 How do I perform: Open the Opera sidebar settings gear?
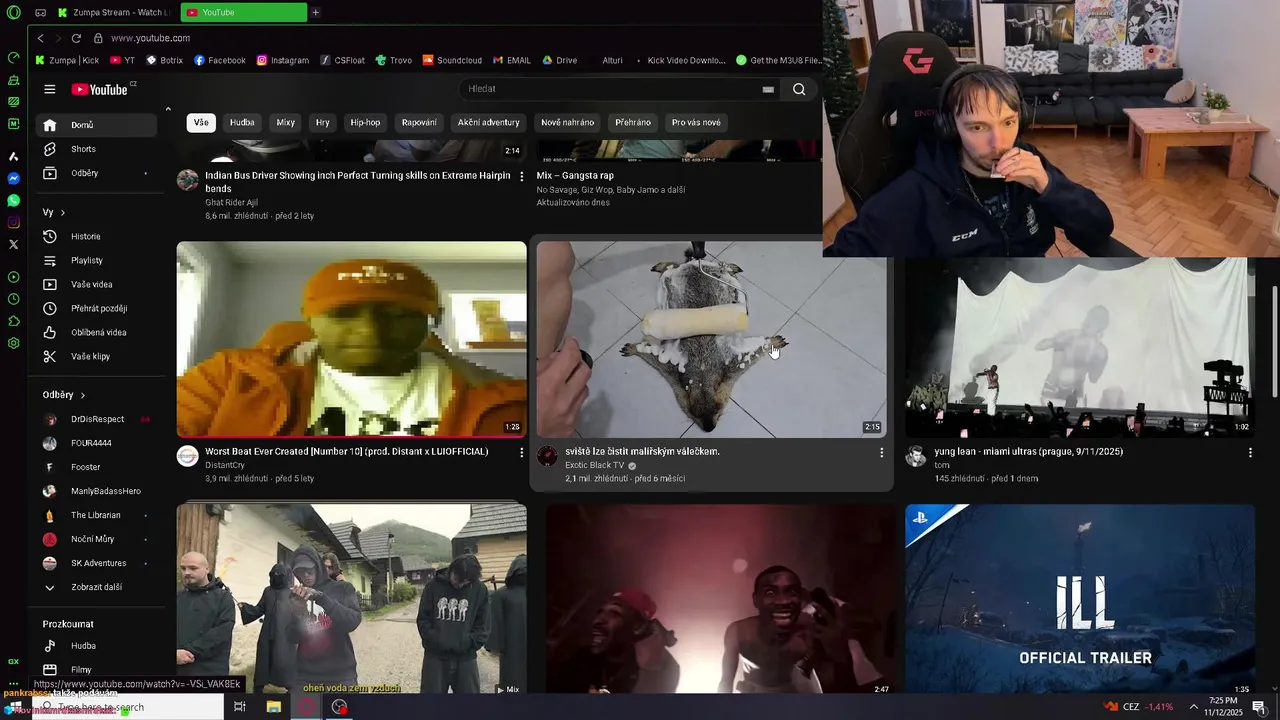point(13,343)
